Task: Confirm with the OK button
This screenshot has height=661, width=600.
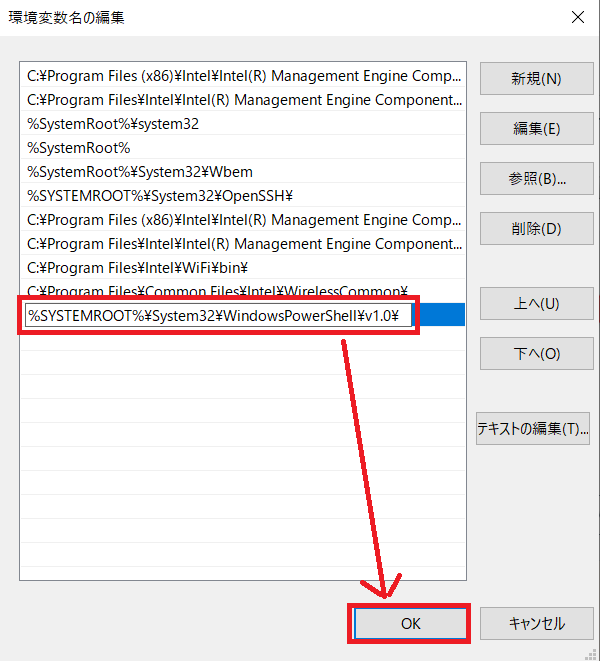Action: click(x=410, y=623)
